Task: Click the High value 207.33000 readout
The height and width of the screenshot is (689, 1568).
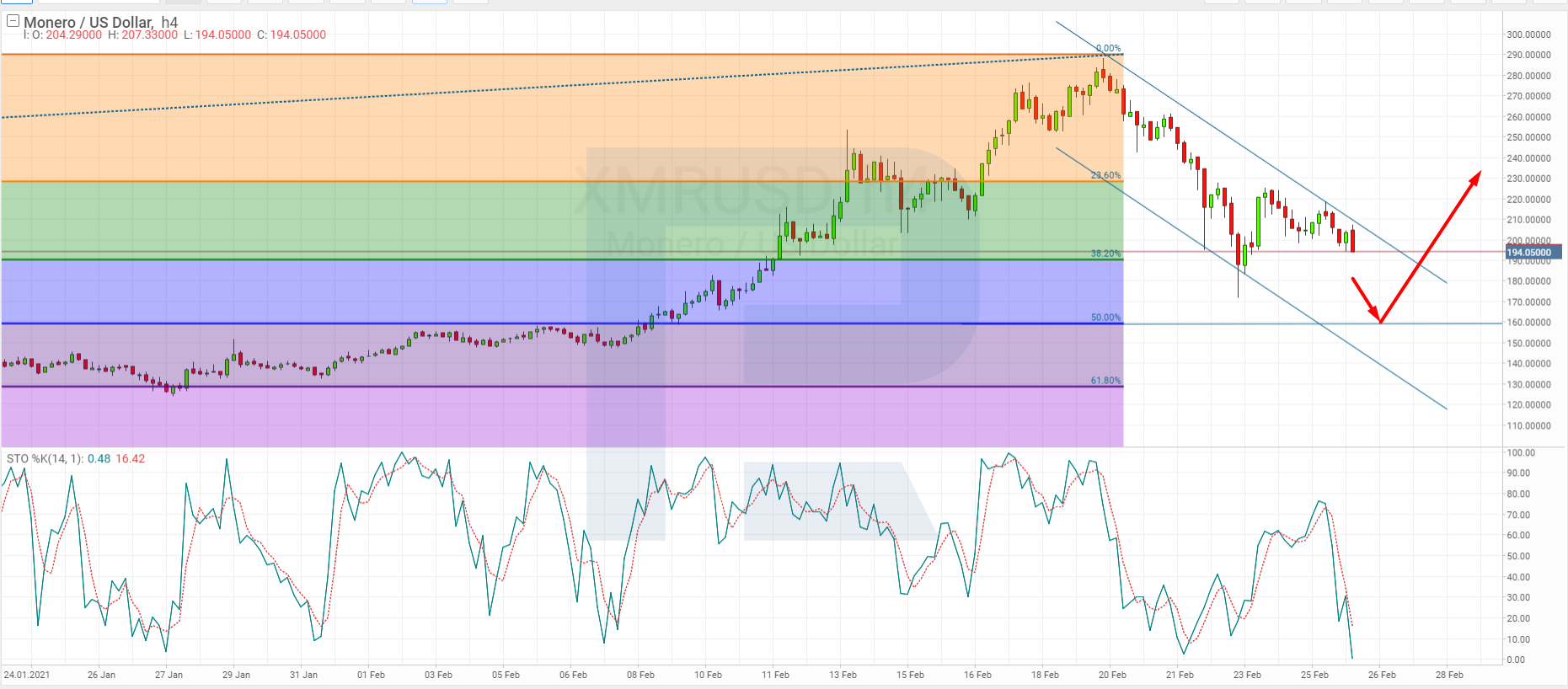Action: pyautogui.click(x=149, y=35)
